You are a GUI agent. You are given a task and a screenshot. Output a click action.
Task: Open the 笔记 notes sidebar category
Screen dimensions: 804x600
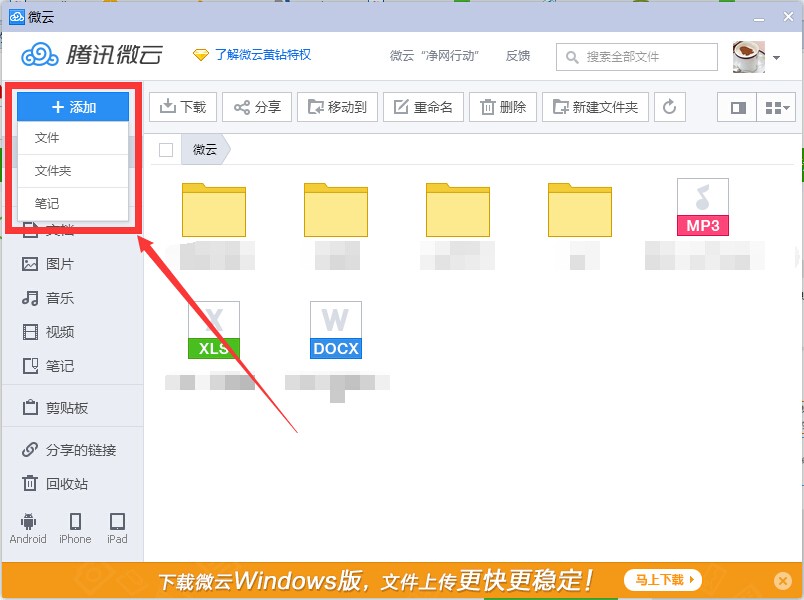pos(48,366)
